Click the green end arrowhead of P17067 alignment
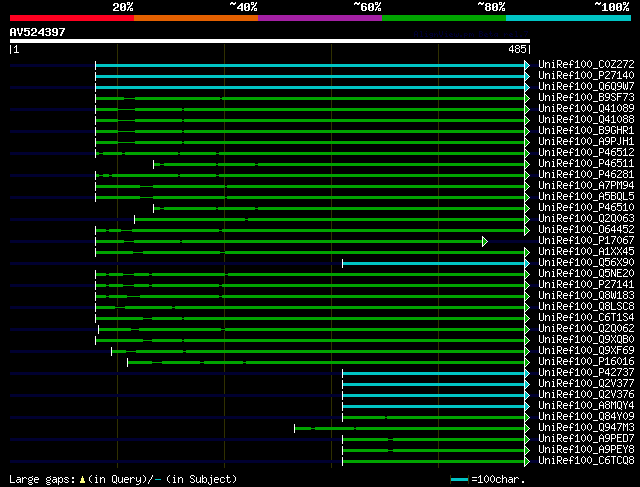 pyautogui.click(x=485, y=242)
